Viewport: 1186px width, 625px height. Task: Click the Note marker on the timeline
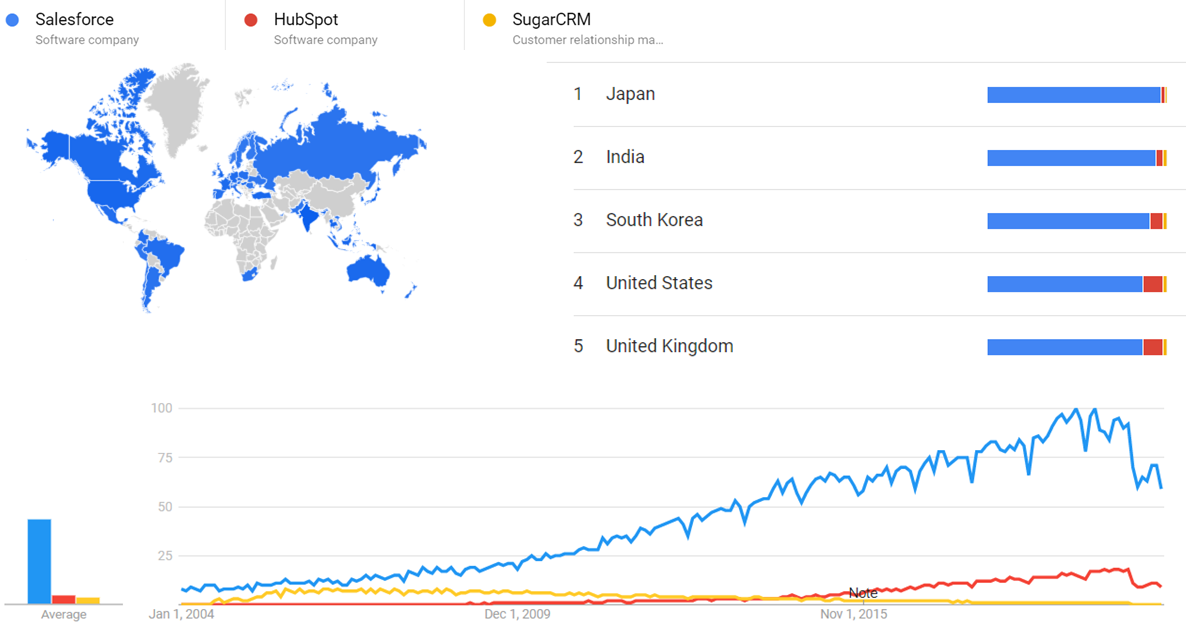[x=862, y=593]
